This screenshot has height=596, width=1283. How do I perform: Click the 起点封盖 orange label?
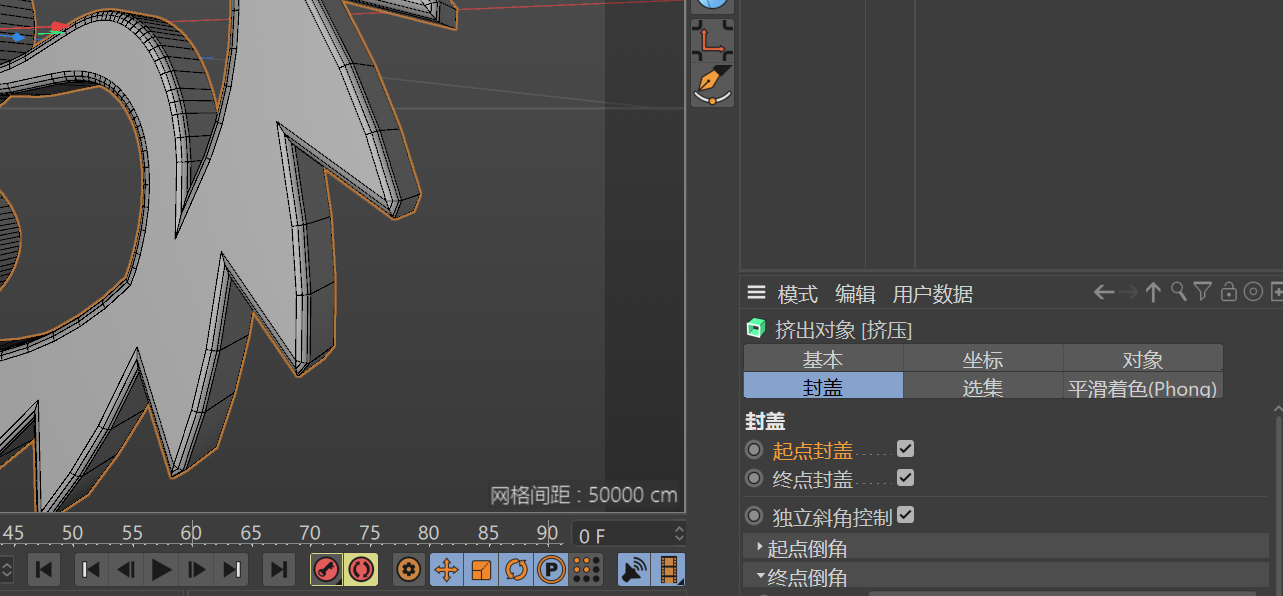[812, 450]
